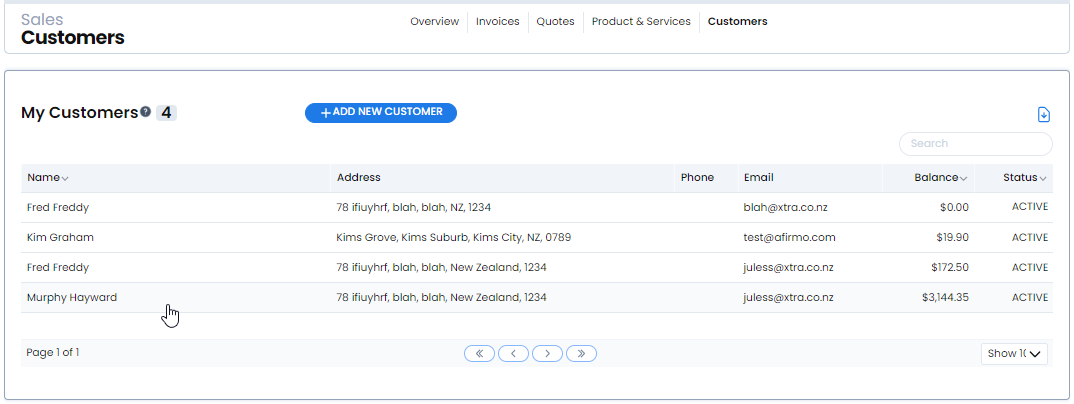
Task: Sort customers by Status column
Action: 1025,177
